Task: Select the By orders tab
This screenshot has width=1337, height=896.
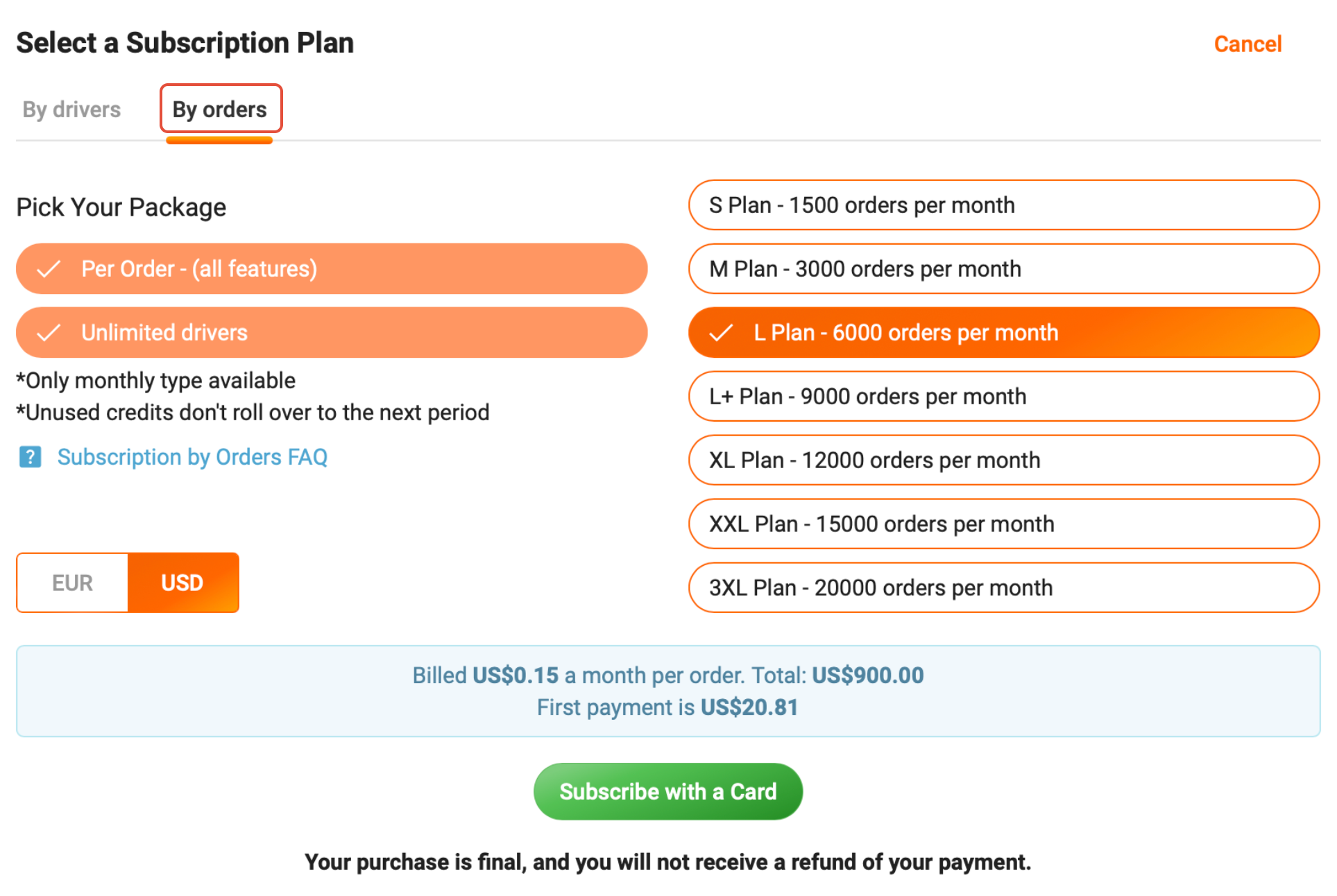Action: (220, 110)
